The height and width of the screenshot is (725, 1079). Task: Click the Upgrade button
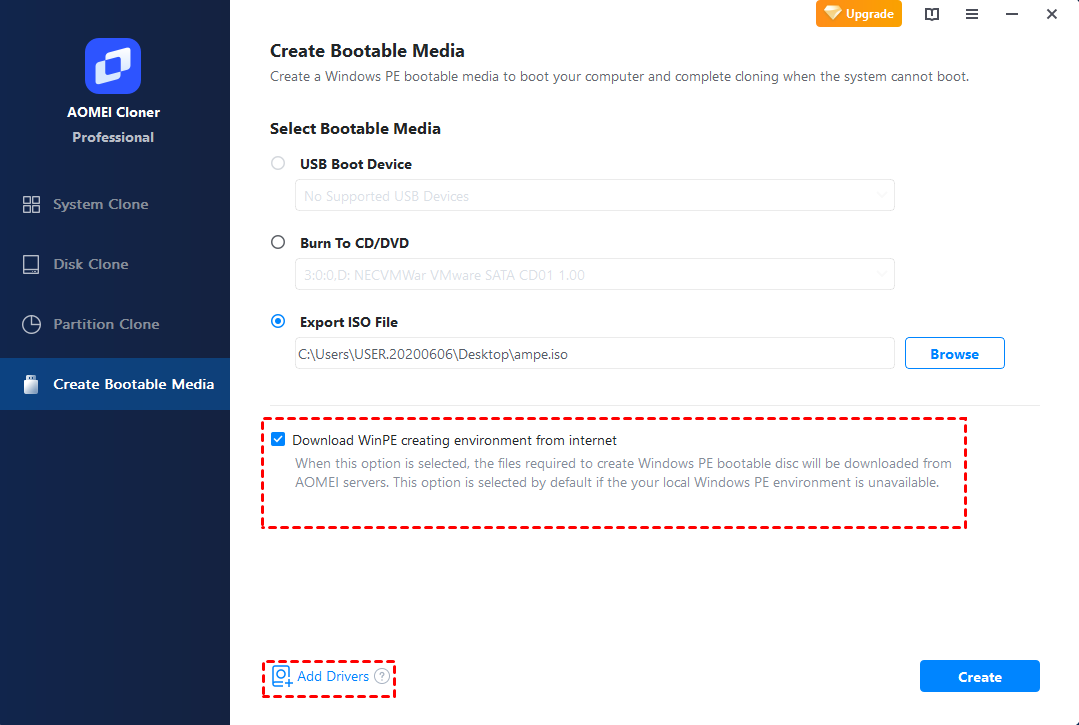[x=859, y=14]
